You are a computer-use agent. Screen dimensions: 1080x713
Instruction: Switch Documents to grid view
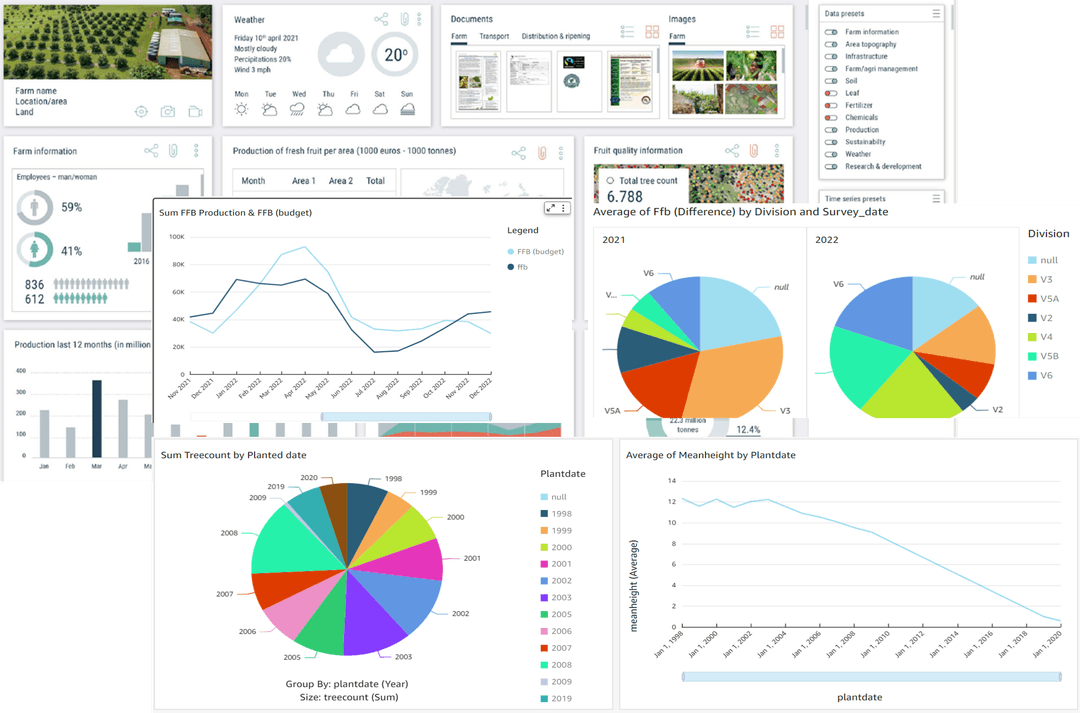pyautogui.click(x=652, y=32)
